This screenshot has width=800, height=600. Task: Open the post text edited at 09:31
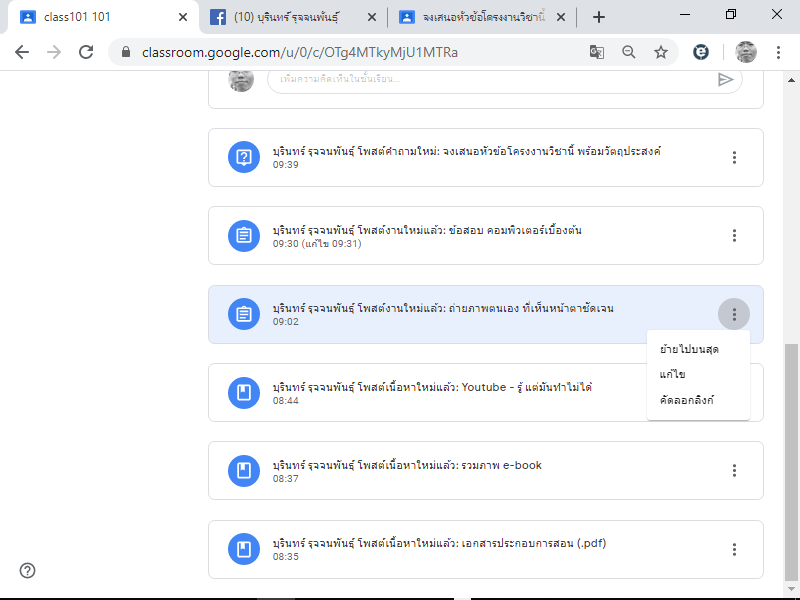tap(427, 230)
